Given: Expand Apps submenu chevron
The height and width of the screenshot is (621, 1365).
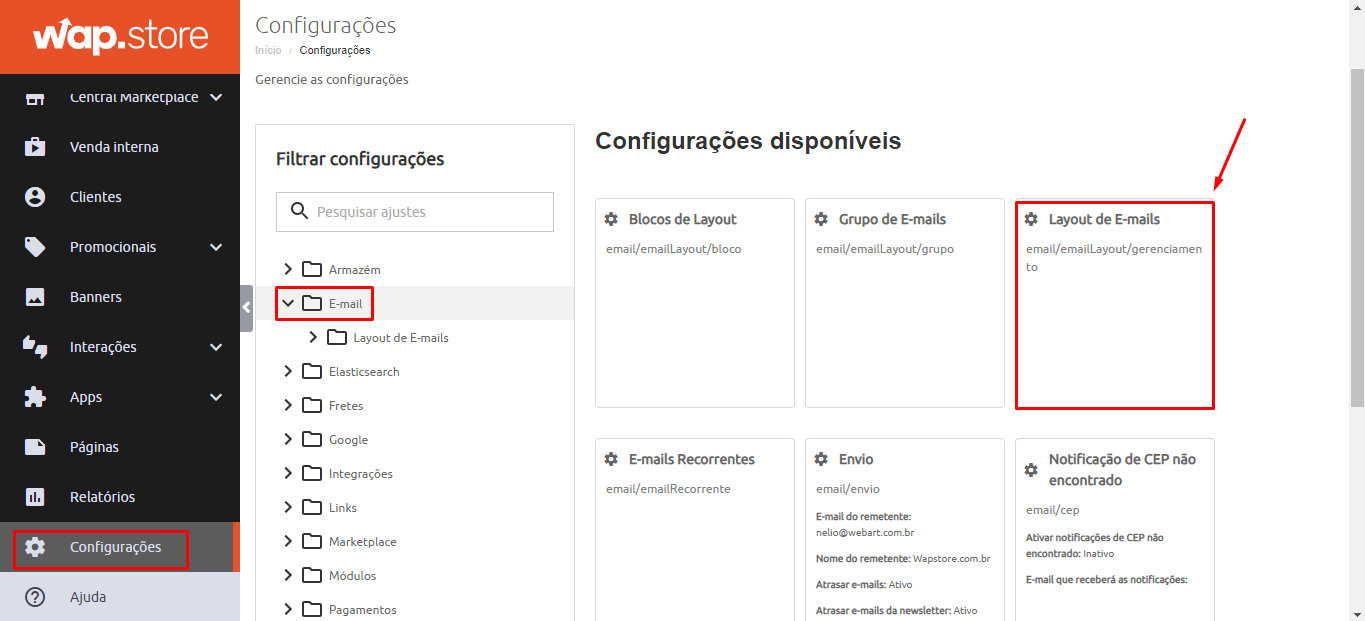Looking at the screenshot, I should point(216,397).
